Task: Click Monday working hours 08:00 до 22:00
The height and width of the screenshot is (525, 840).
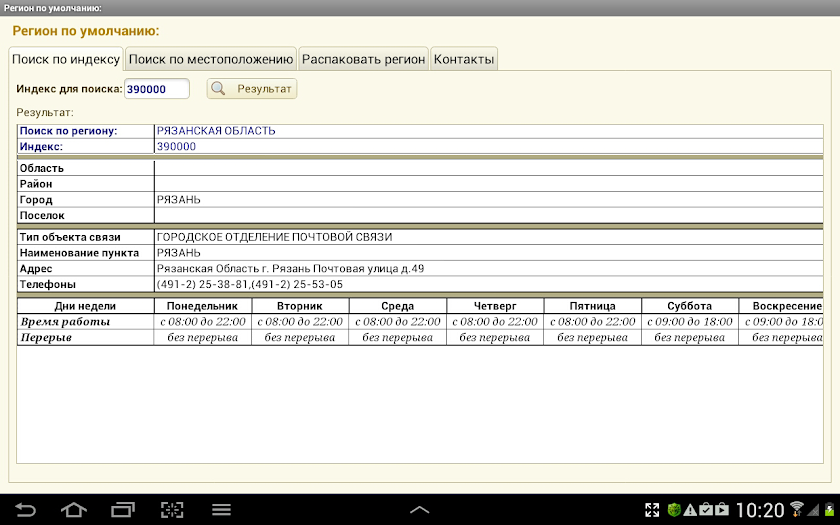Action: tap(202, 322)
